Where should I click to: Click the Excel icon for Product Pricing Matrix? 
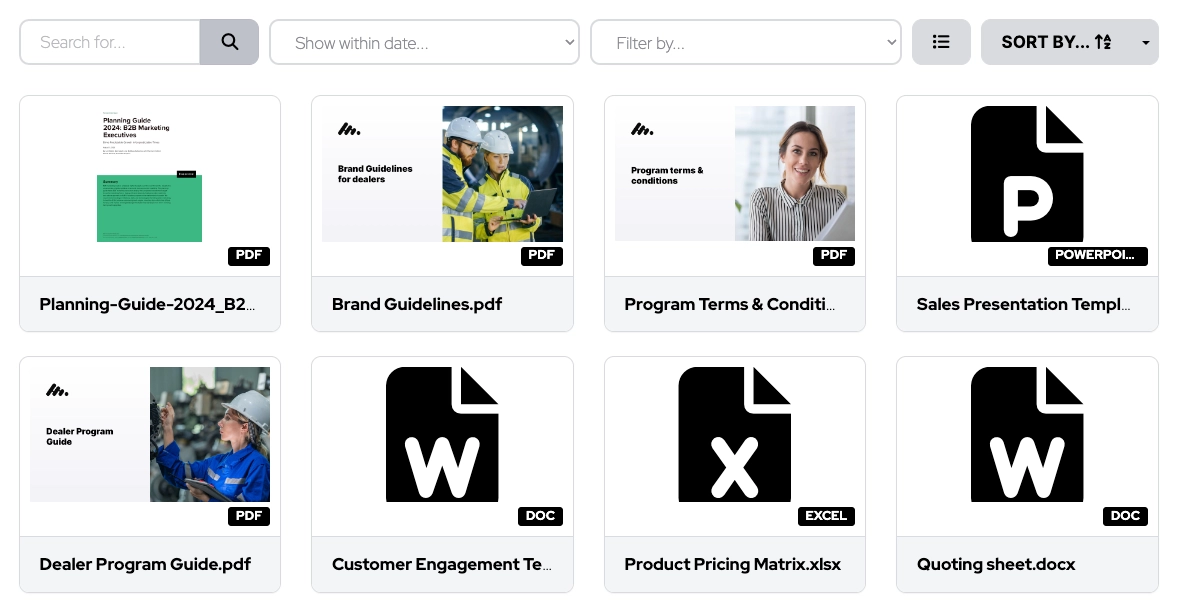coord(735,435)
